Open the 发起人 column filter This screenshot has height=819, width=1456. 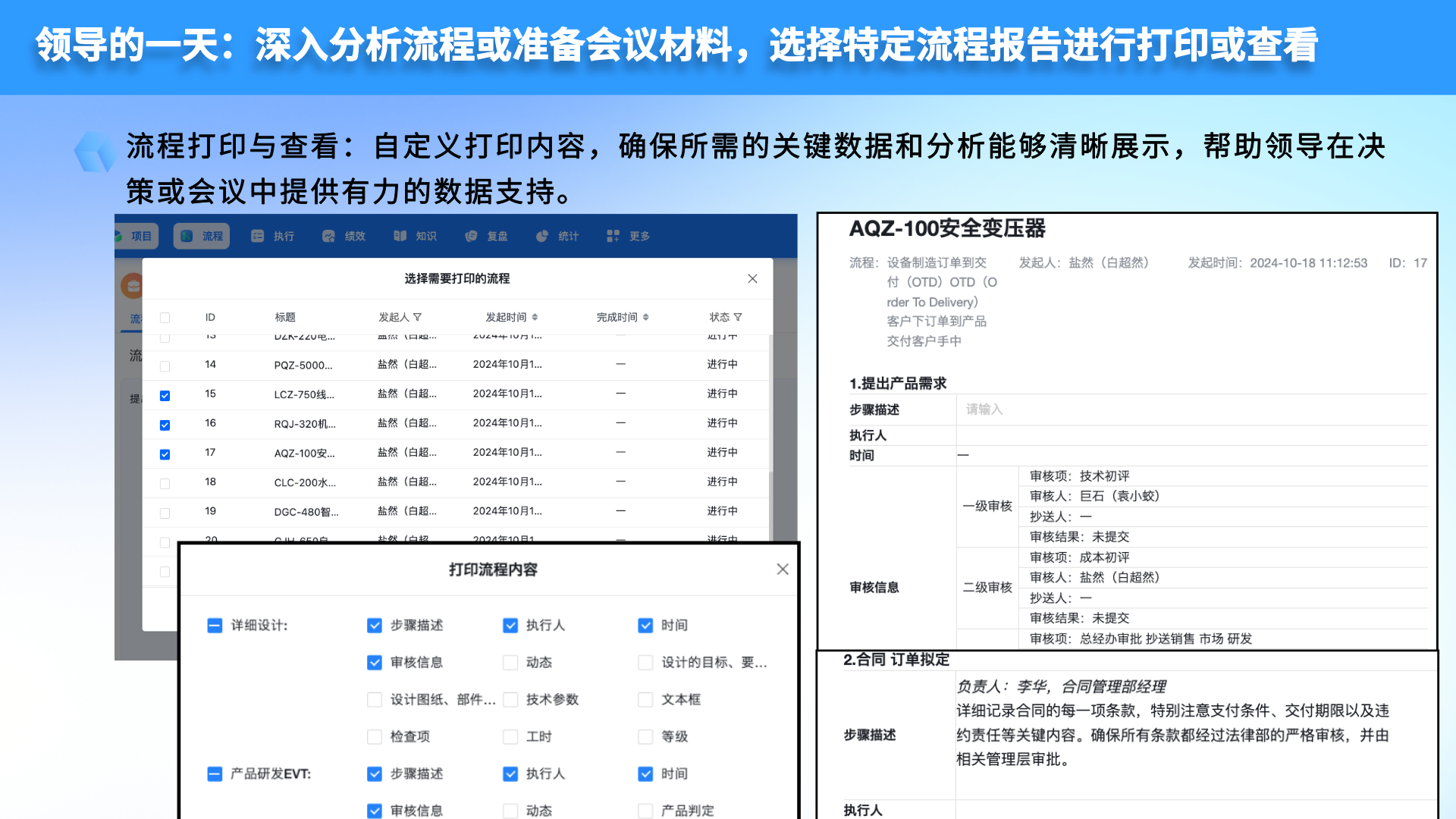pyautogui.click(x=417, y=317)
